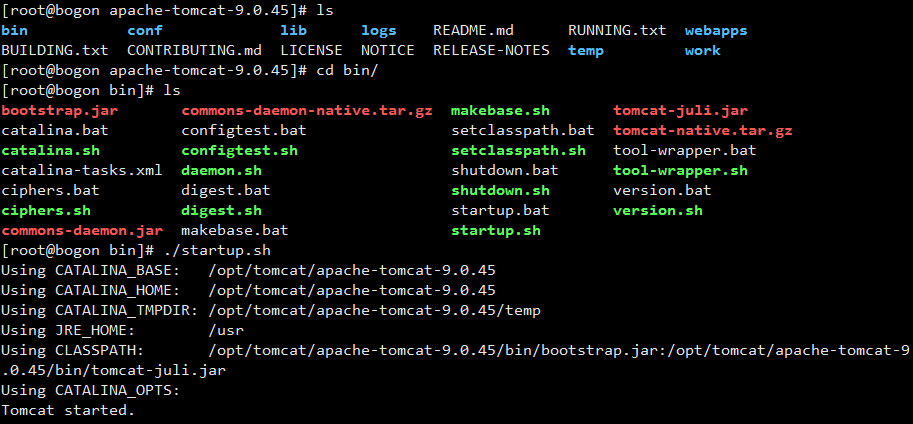Click the green shutdown.sh entry
The height and width of the screenshot is (424, 913).
(500, 190)
